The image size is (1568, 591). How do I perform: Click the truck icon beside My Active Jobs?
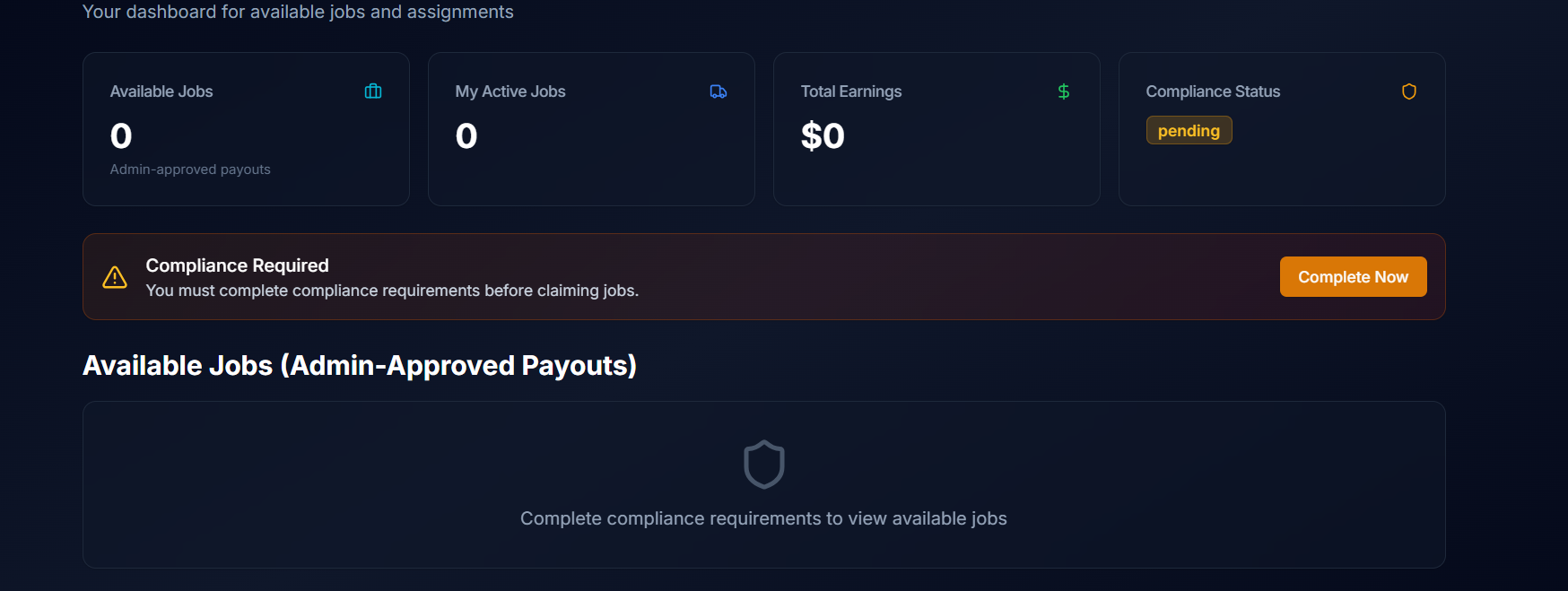(719, 91)
